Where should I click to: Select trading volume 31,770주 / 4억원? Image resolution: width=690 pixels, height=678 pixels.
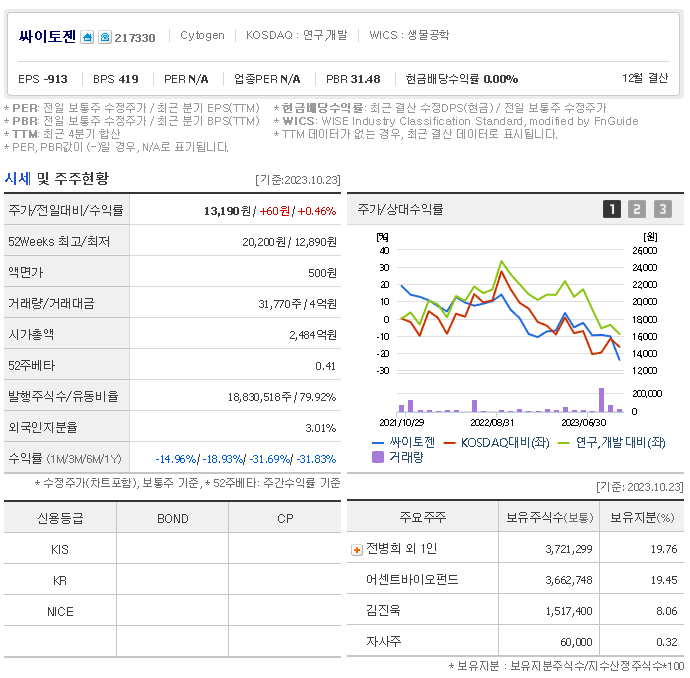[x=297, y=304]
